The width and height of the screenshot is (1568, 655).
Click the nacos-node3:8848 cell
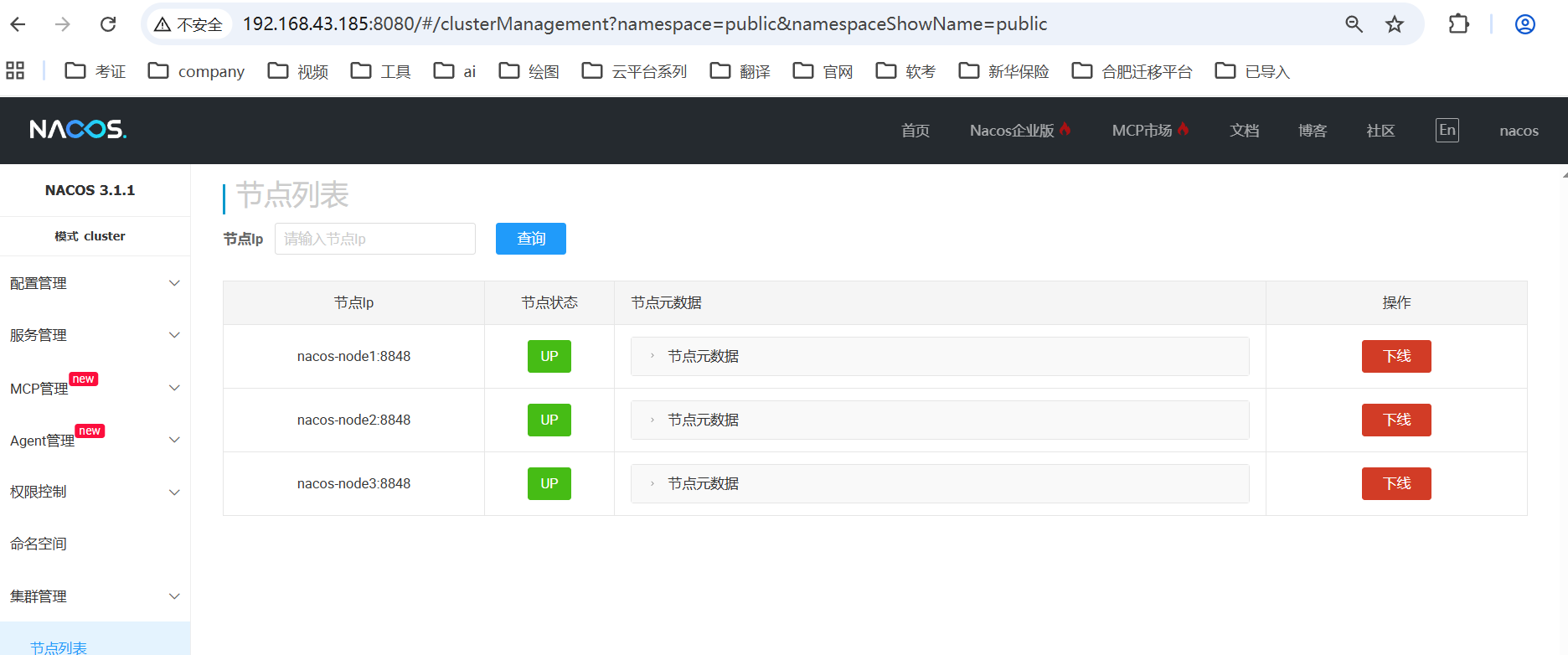[353, 483]
